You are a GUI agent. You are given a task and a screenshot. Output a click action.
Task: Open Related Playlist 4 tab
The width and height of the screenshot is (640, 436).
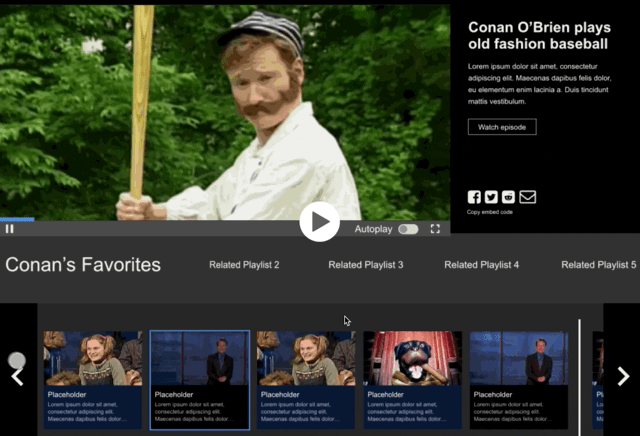click(482, 265)
